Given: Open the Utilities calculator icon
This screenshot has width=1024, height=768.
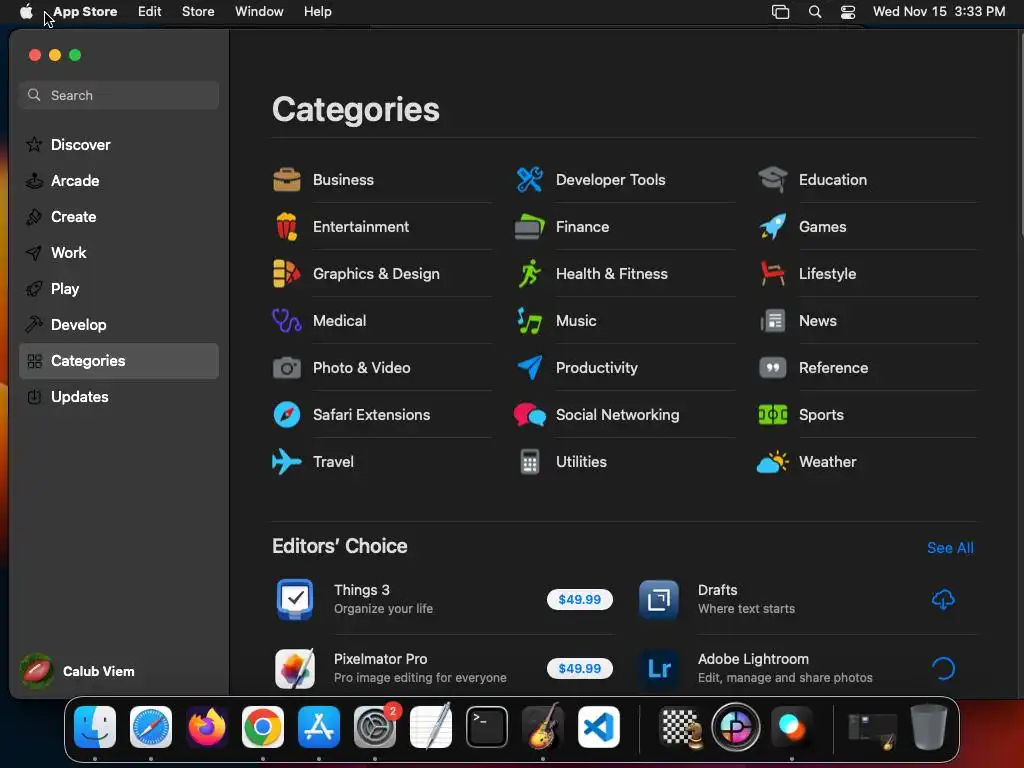Looking at the screenshot, I should (x=530, y=462).
